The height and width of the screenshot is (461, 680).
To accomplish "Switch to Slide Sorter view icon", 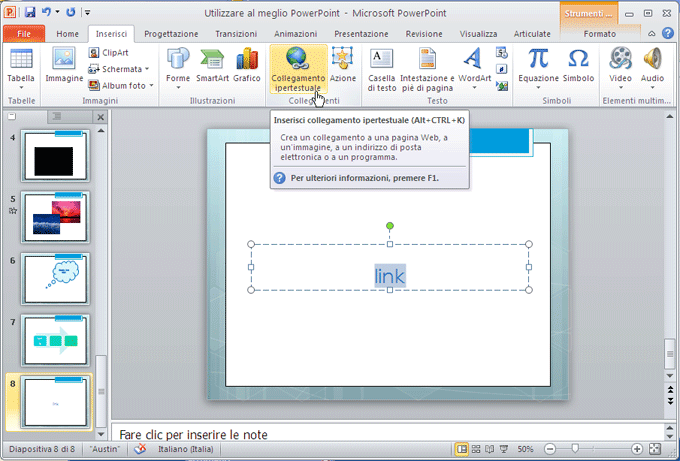I will click(x=476, y=449).
